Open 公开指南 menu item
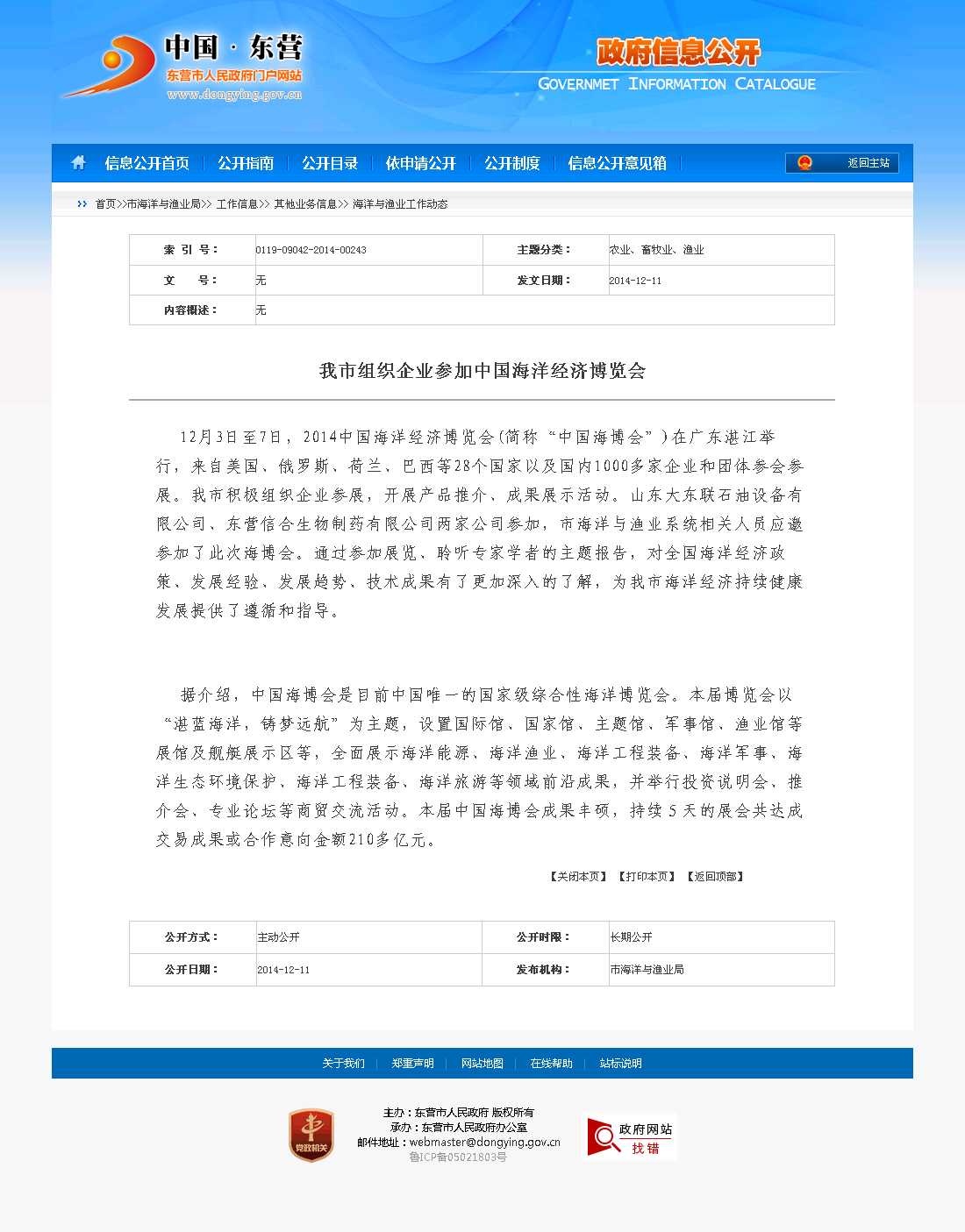965x1232 pixels. pyautogui.click(x=246, y=163)
